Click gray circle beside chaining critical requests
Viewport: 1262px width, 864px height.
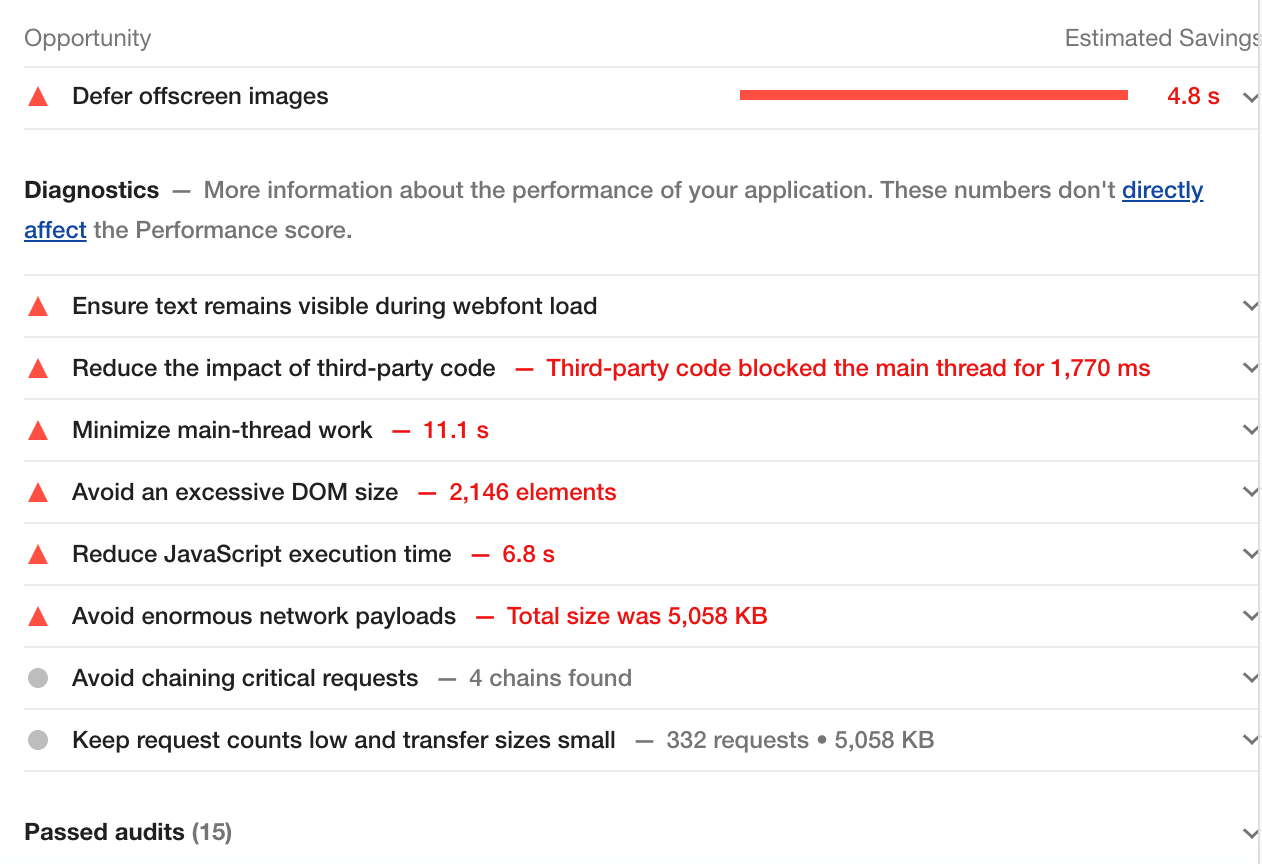click(38, 679)
